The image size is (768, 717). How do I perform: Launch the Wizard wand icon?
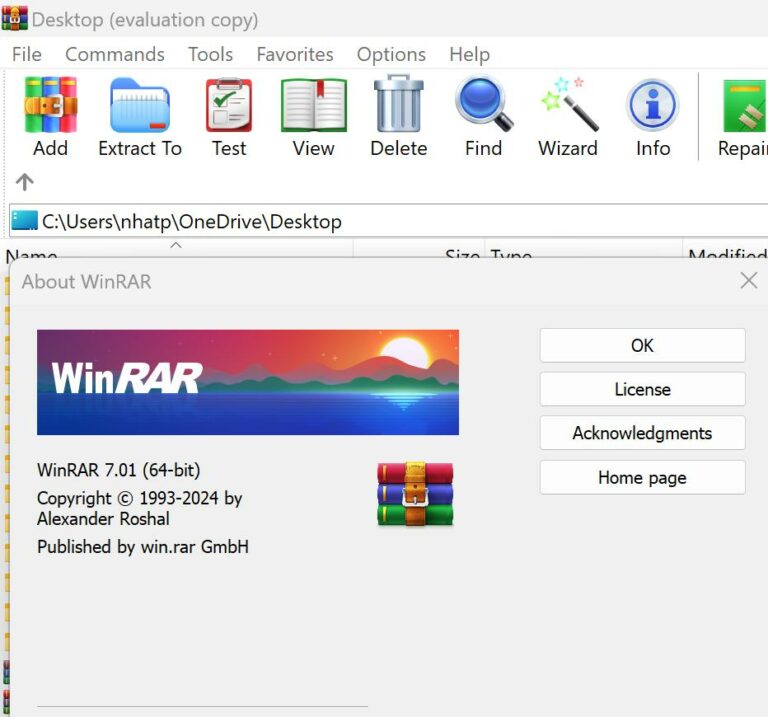tap(568, 106)
